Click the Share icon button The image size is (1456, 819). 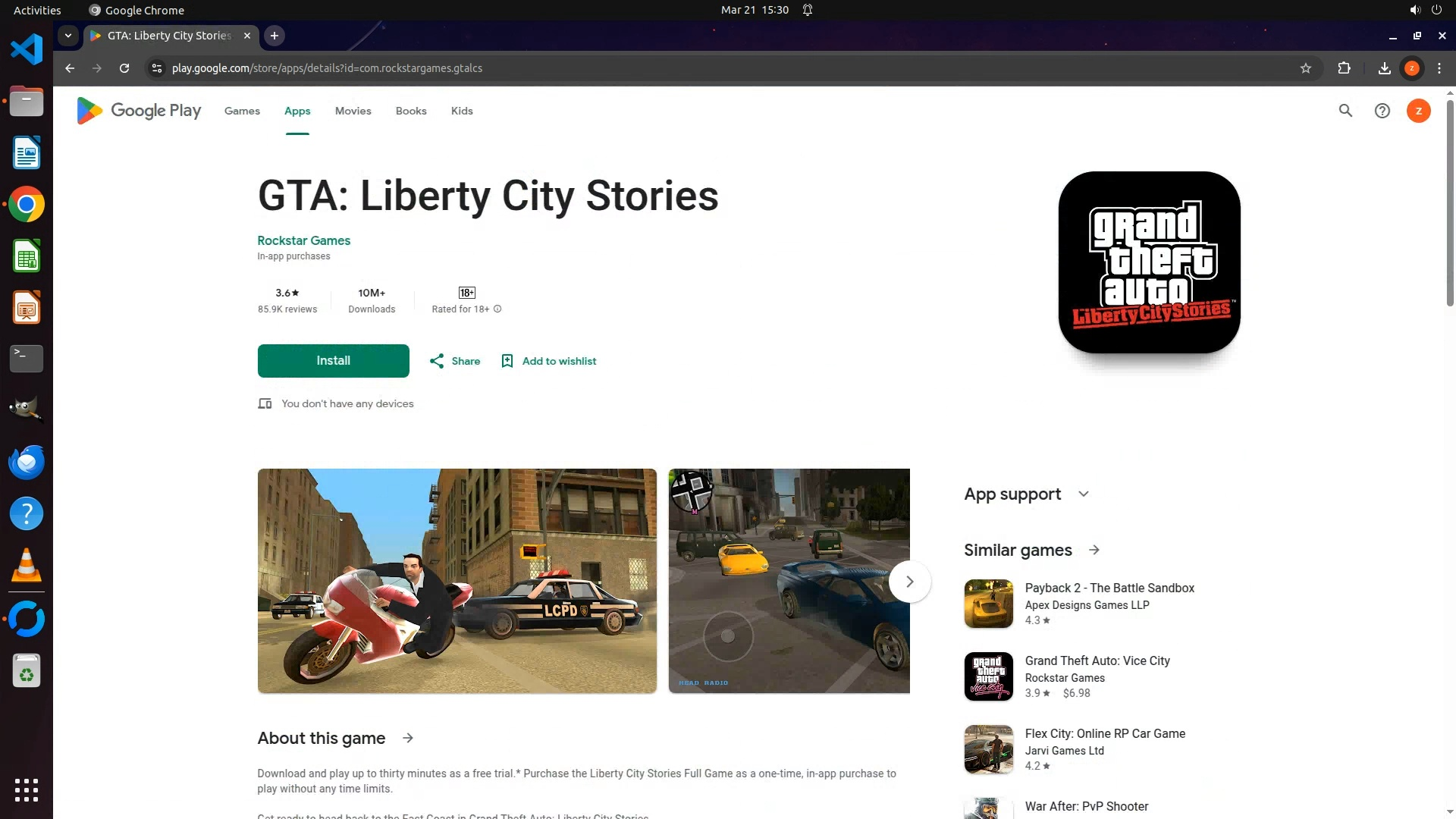(x=437, y=361)
